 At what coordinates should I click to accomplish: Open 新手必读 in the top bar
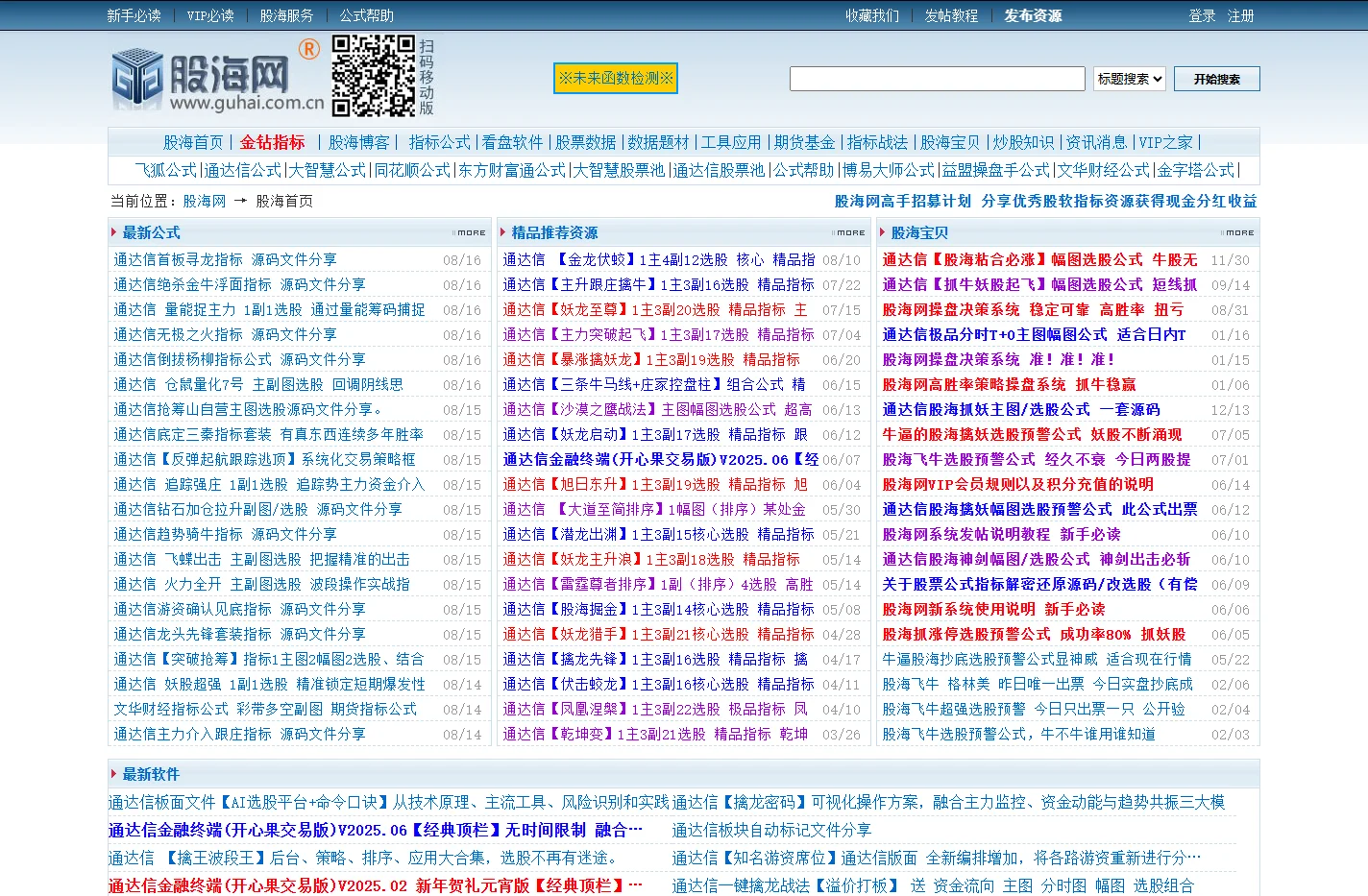point(134,15)
